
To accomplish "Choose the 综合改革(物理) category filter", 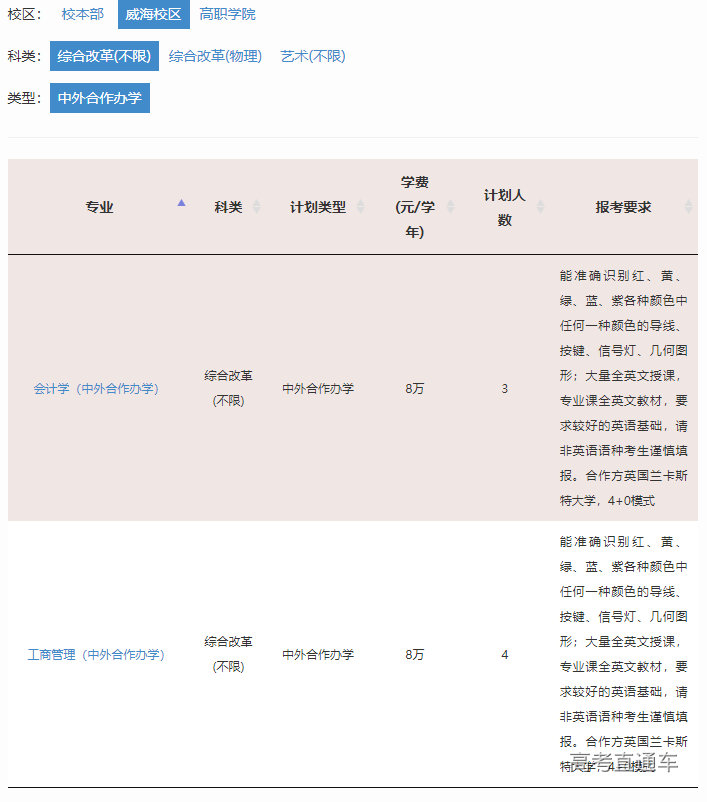I will click(215, 56).
